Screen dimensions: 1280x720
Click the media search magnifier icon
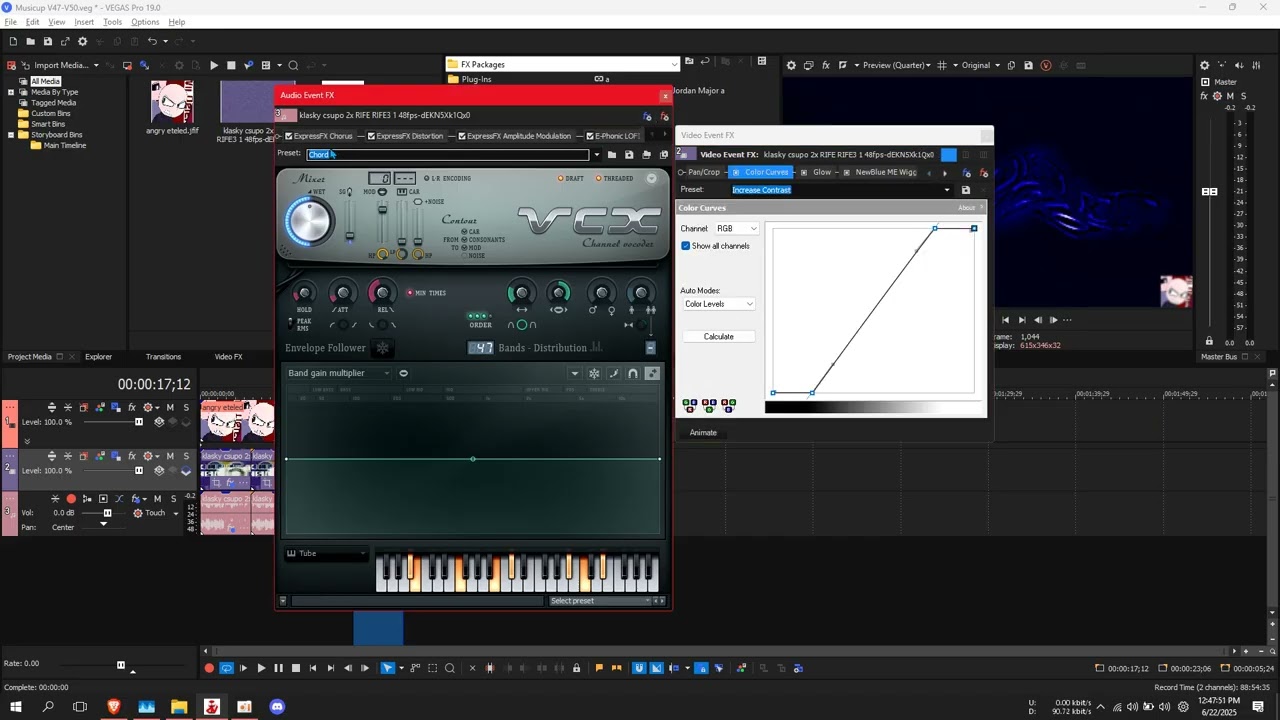293,65
